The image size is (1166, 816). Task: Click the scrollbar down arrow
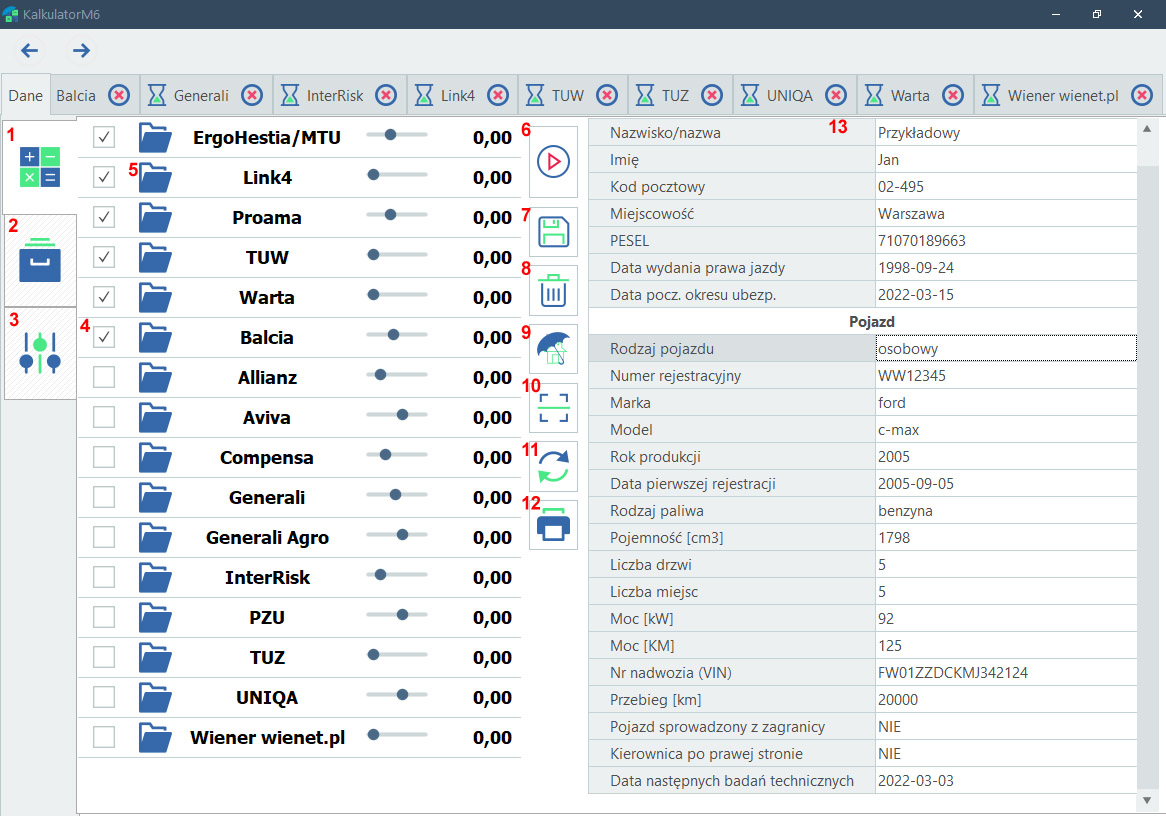pyautogui.click(x=1147, y=800)
